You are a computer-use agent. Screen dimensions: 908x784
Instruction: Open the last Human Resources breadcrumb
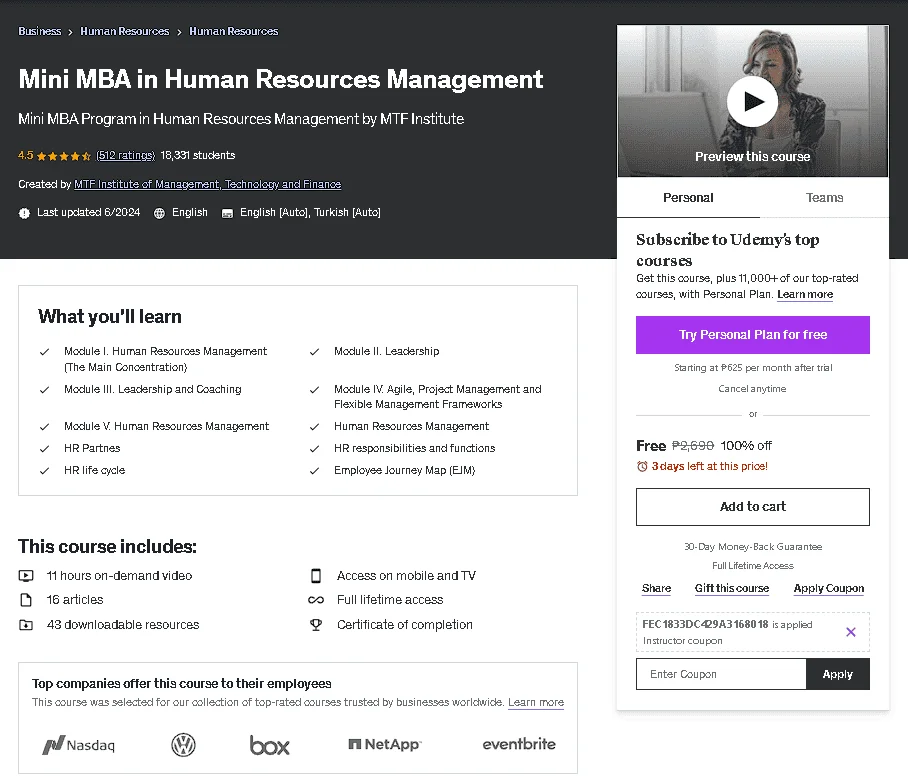point(233,31)
